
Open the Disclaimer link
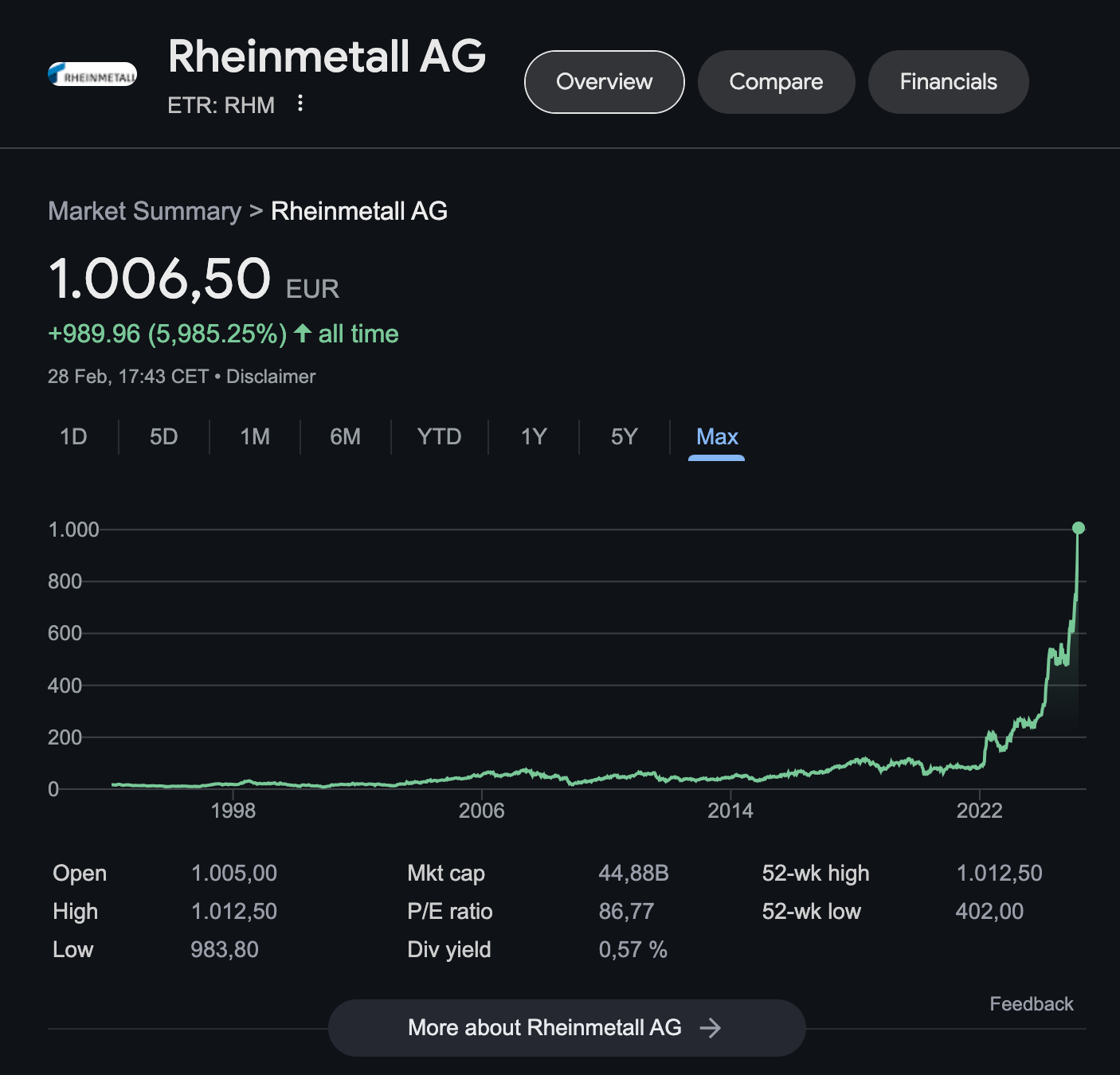point(271,377)
